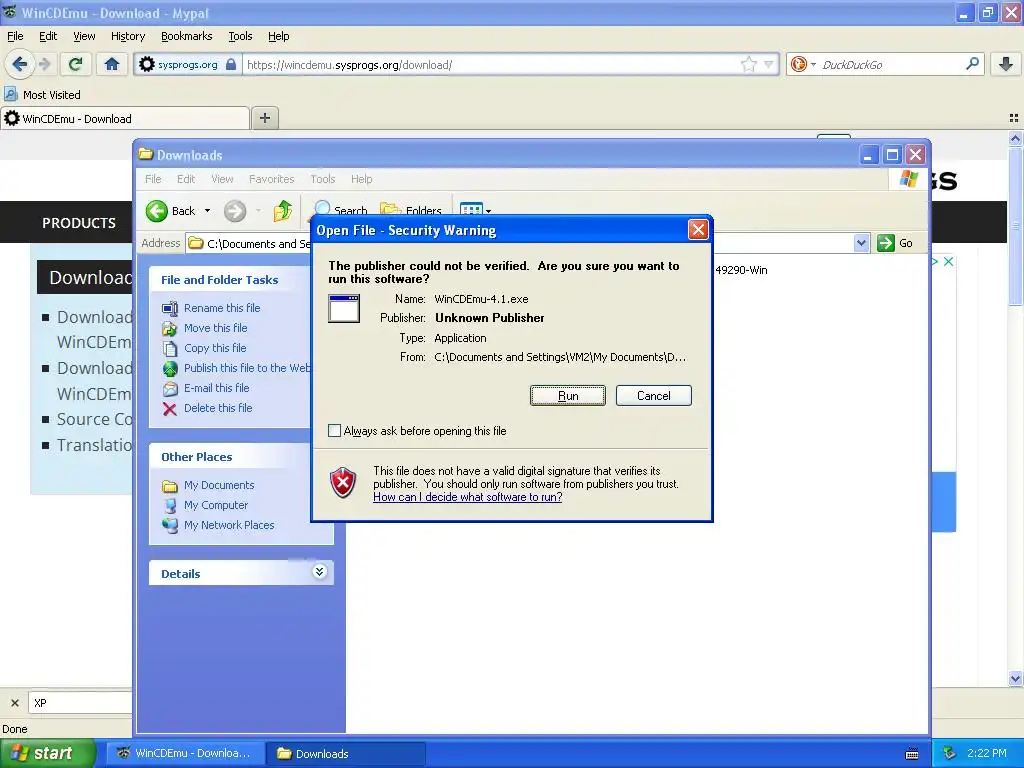The height and width of the screenshot is (768, 1024).
Task: Click Back in the Downloads window
Action: [x=171, y=211]
